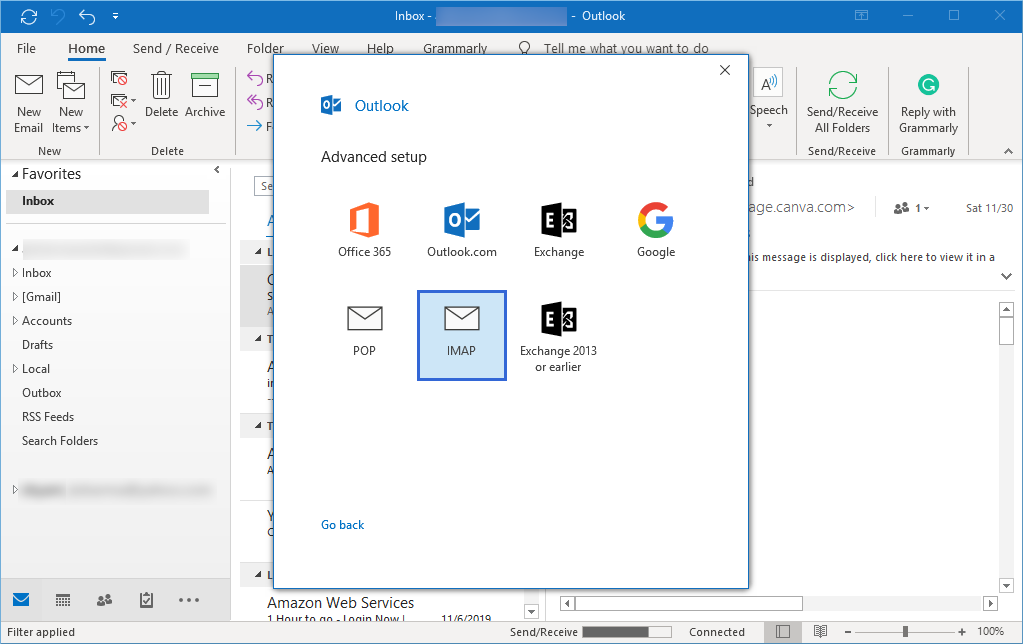Open the Drafts folder

37,345
